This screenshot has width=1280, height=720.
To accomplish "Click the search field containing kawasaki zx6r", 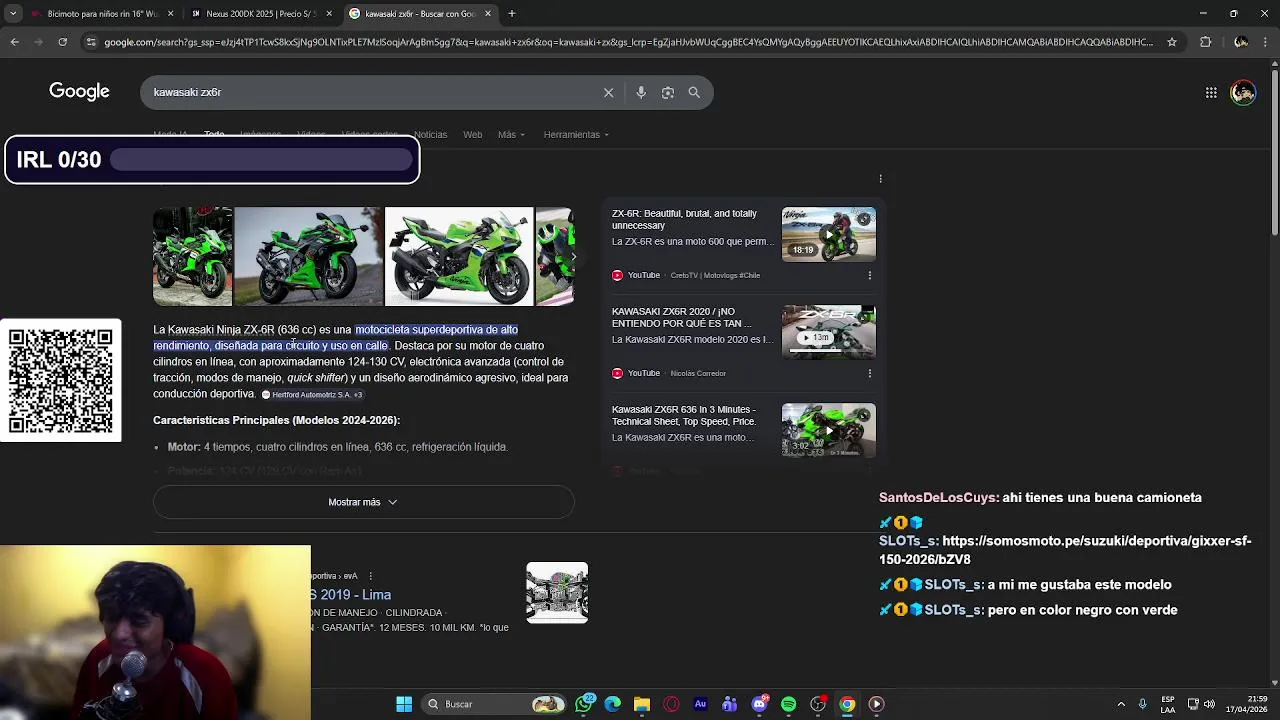I will (370, 92).
